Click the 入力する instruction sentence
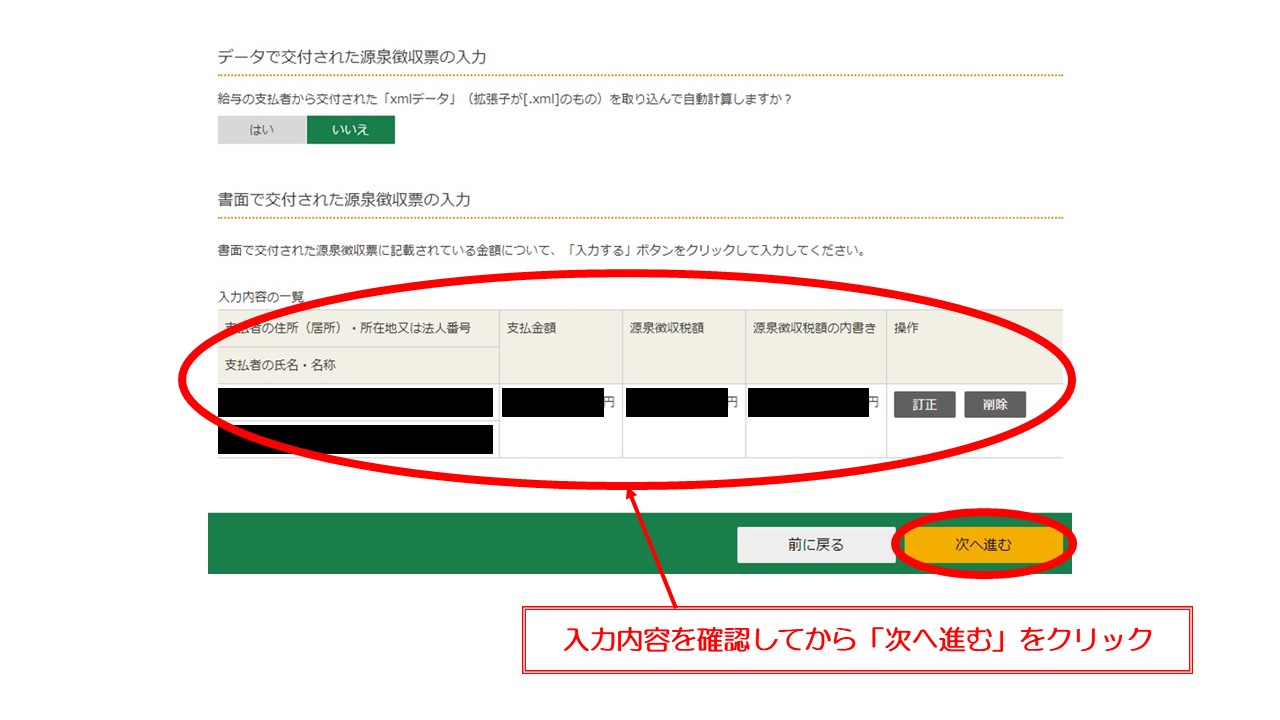 542,250
